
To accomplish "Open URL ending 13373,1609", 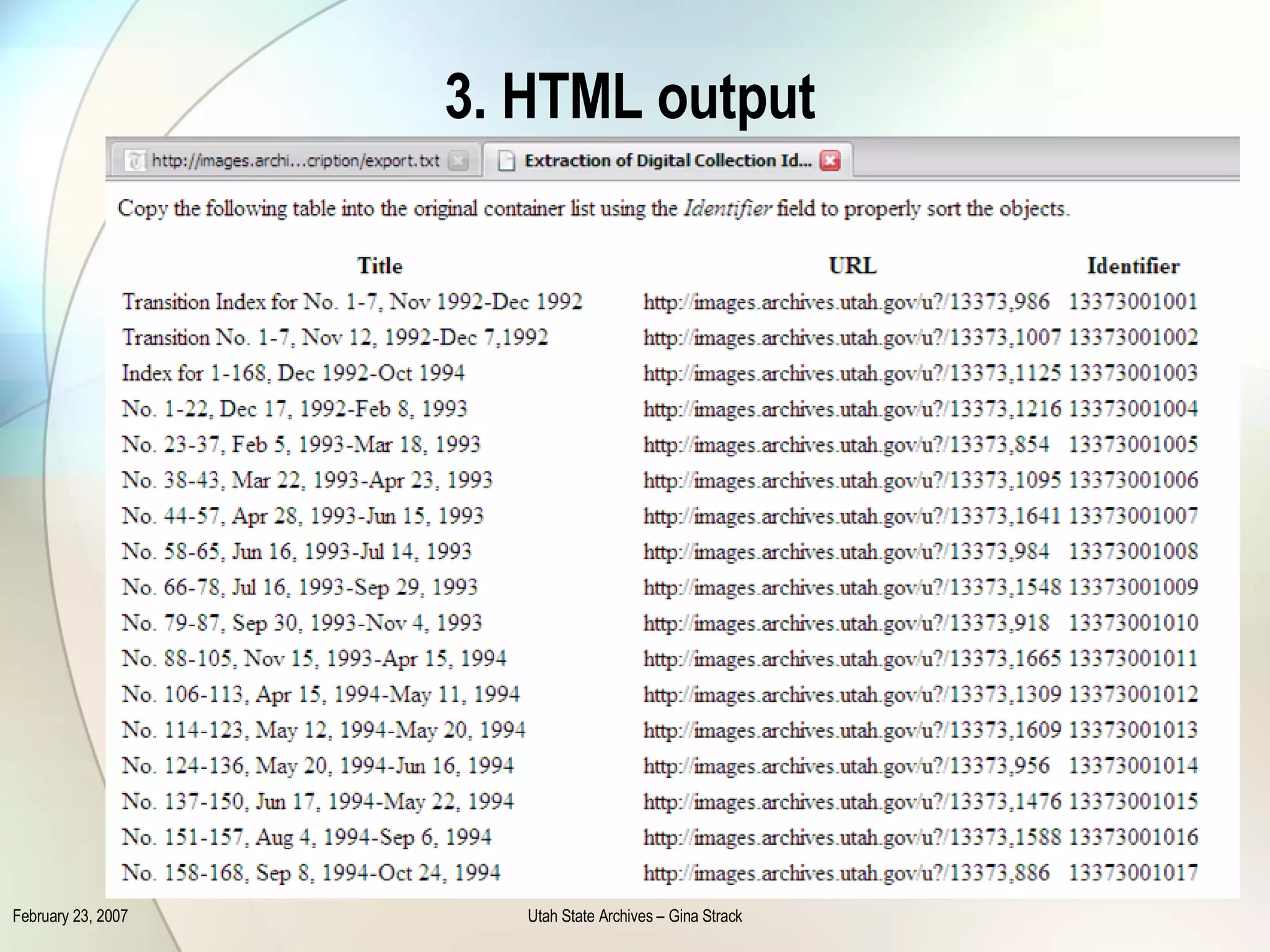I will (x=852, y=730).
